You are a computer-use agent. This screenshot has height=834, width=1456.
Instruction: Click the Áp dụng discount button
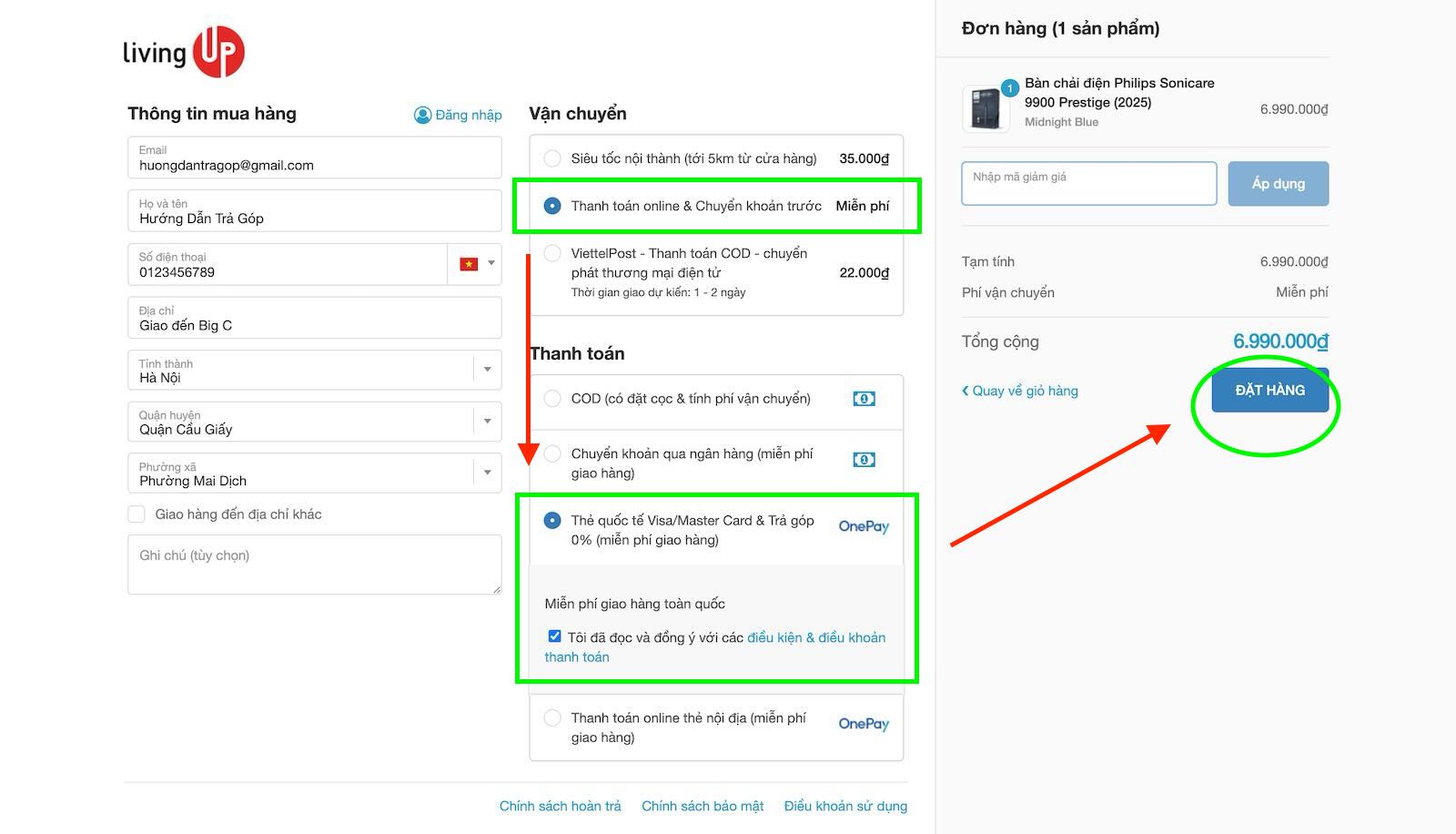[x=1278, y=184]
